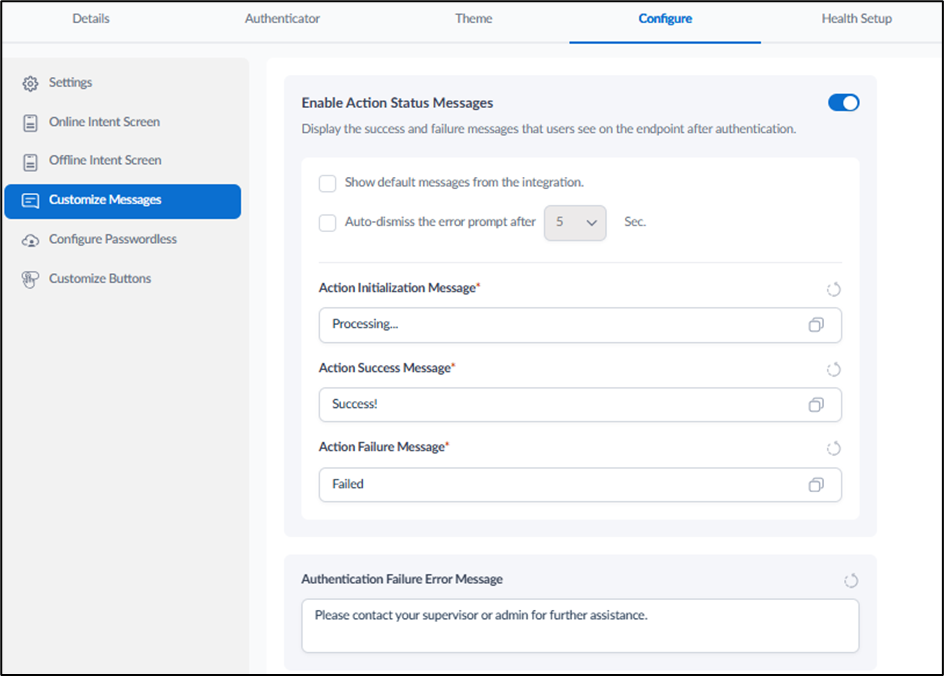The height and width of the screenshot is (676, 944).
Task: Click the Action Success Message label
Action: pos(387,368)
